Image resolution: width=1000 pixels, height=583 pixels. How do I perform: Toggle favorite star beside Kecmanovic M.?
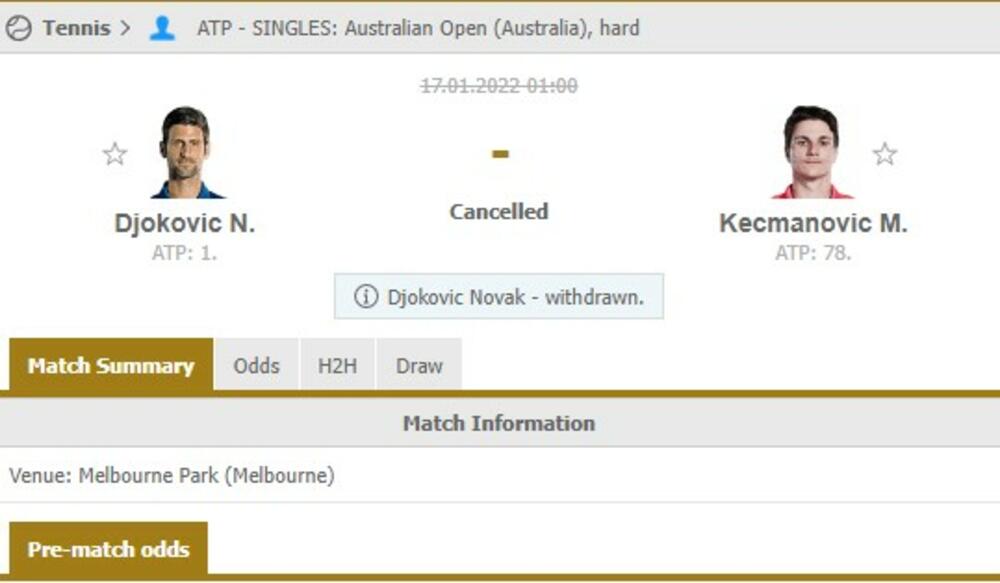885,154
